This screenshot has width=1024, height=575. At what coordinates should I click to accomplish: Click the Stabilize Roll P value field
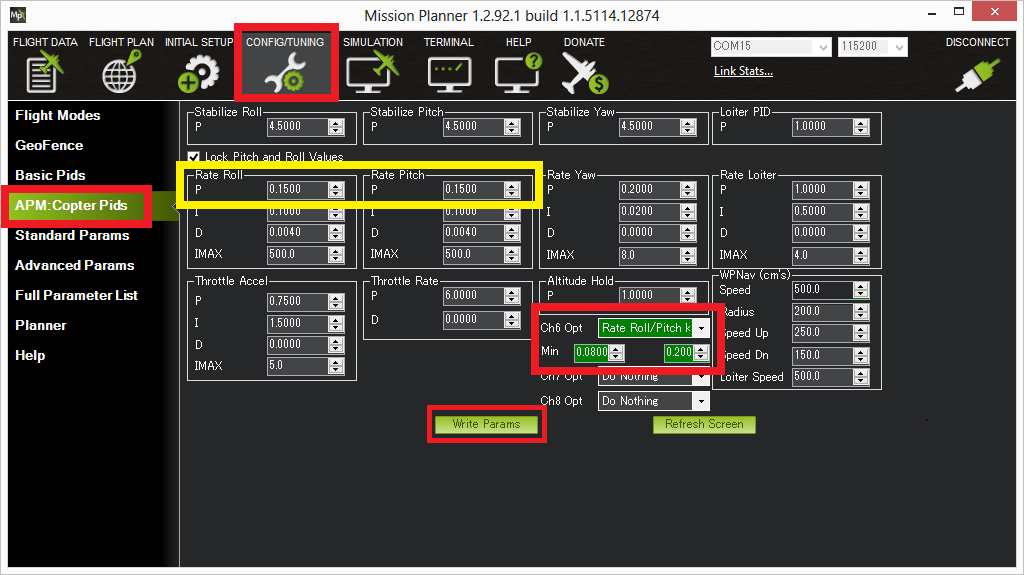297,127
